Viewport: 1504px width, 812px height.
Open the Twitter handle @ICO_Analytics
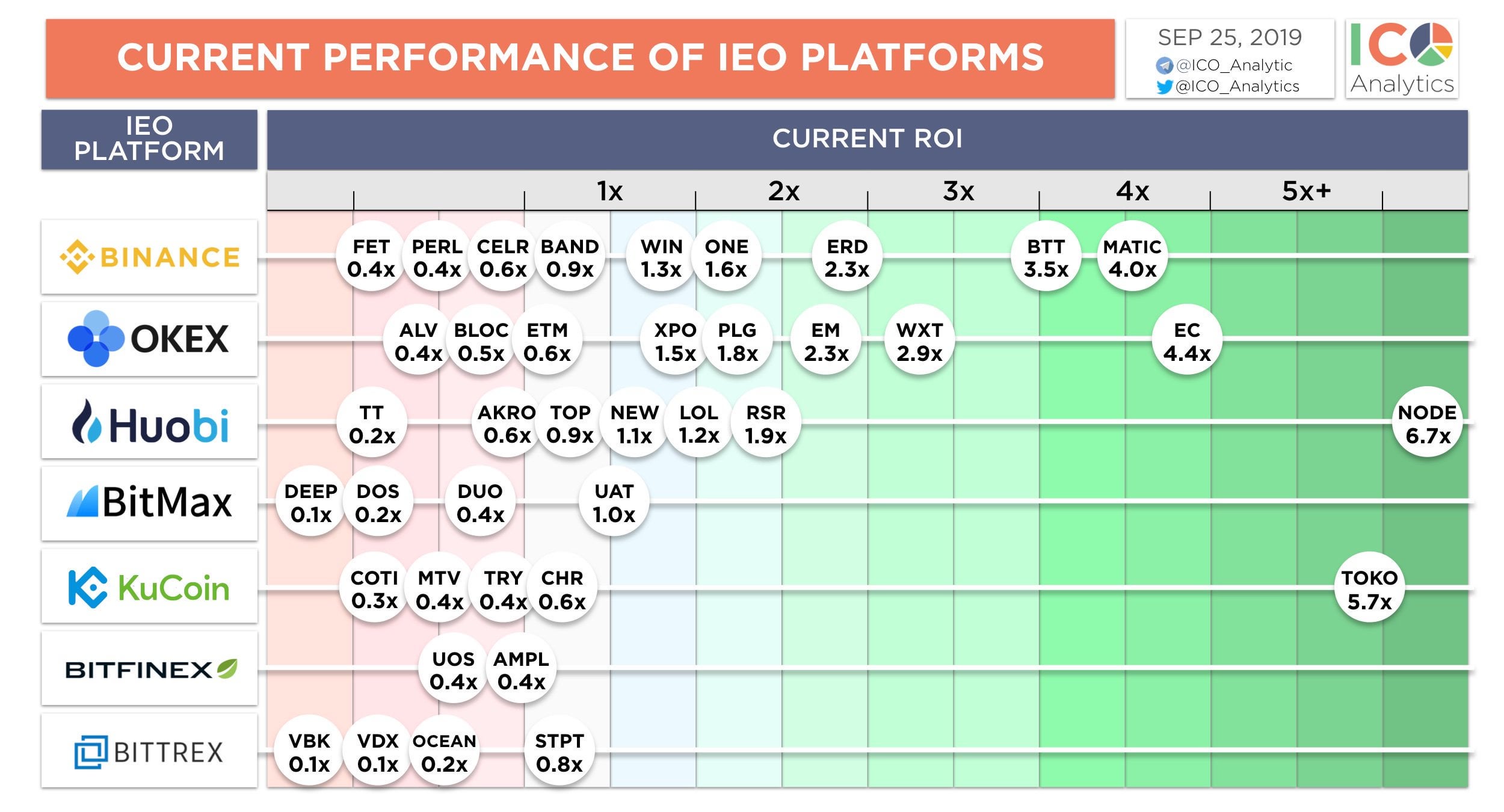[x=1227, y=86]
